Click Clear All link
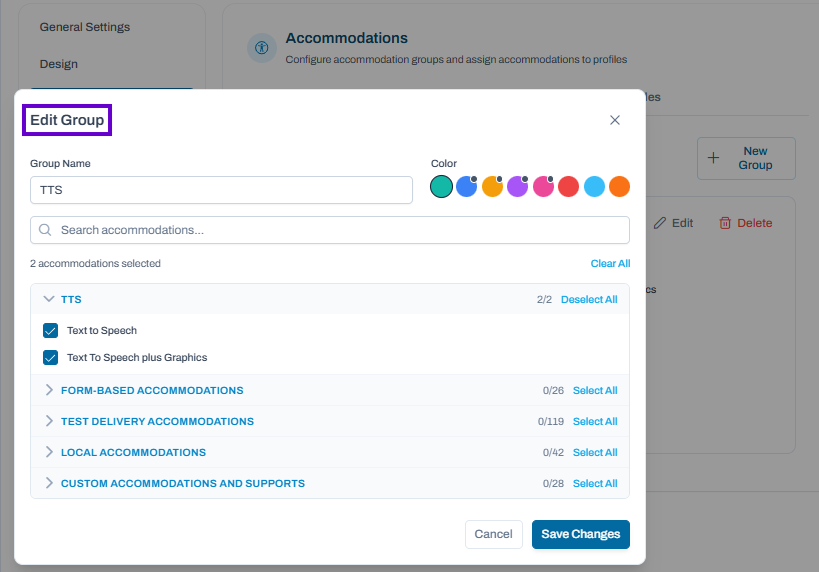This screenshot has height=572, width=819. (x=610, y=263)
